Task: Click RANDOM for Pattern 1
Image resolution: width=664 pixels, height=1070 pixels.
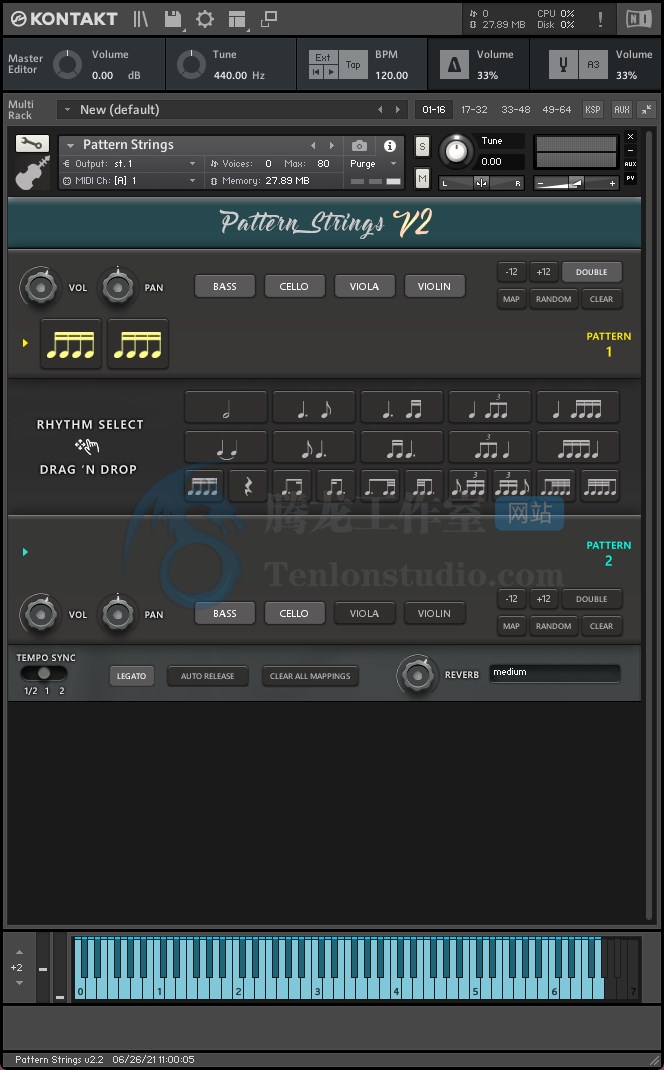Action: coord(553,299)
